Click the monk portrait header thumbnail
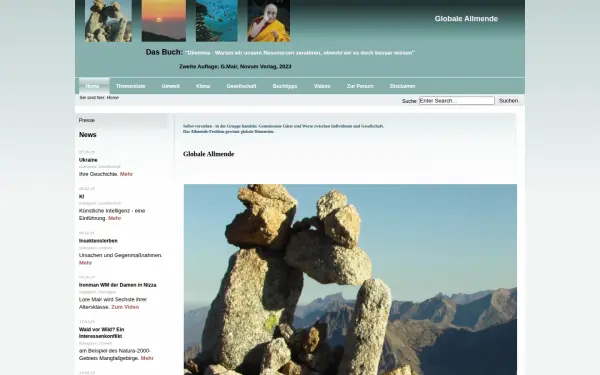The width and height of the screenshot is (600, 375). coord(269,21)
